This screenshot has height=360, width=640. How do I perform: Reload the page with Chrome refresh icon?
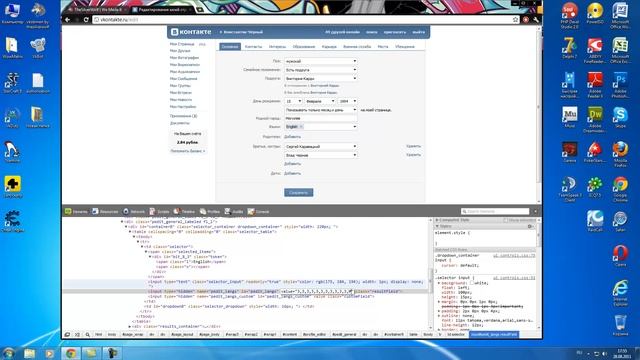(86, 20)
